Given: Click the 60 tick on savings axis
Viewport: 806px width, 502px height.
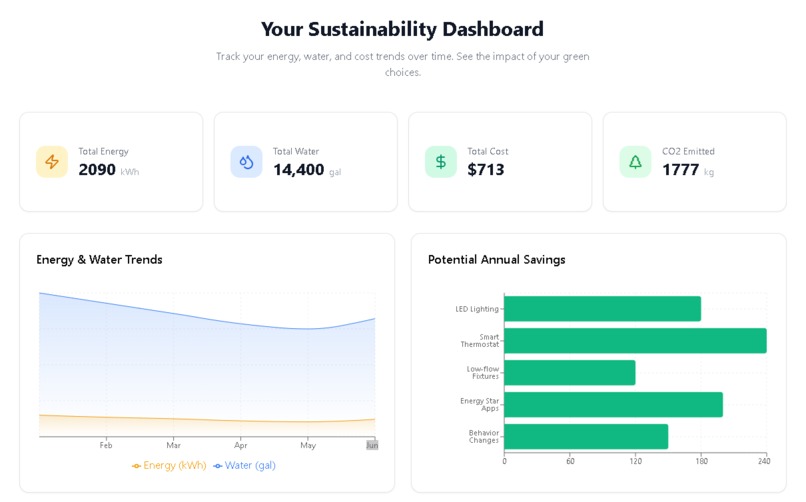Looking at the screenshot, I should pyautogui.click(x=570, y=461).
